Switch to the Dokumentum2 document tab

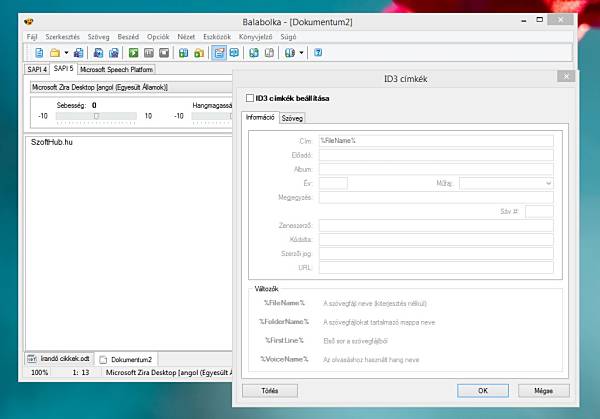click(x=126, y=360)
